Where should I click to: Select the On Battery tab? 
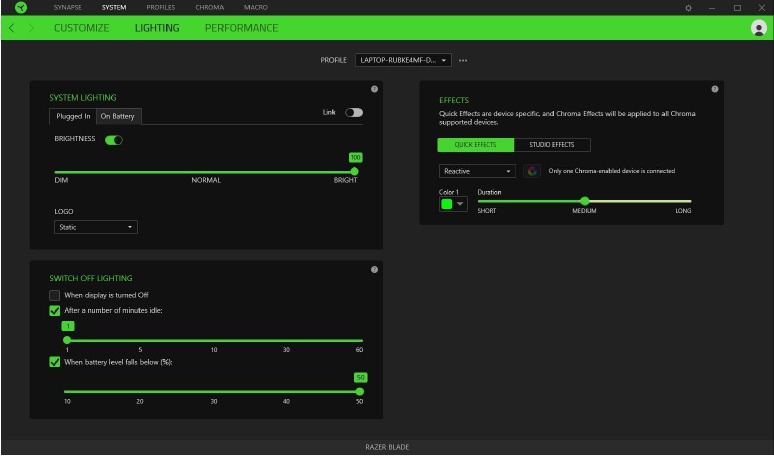[x=118, y=116]
